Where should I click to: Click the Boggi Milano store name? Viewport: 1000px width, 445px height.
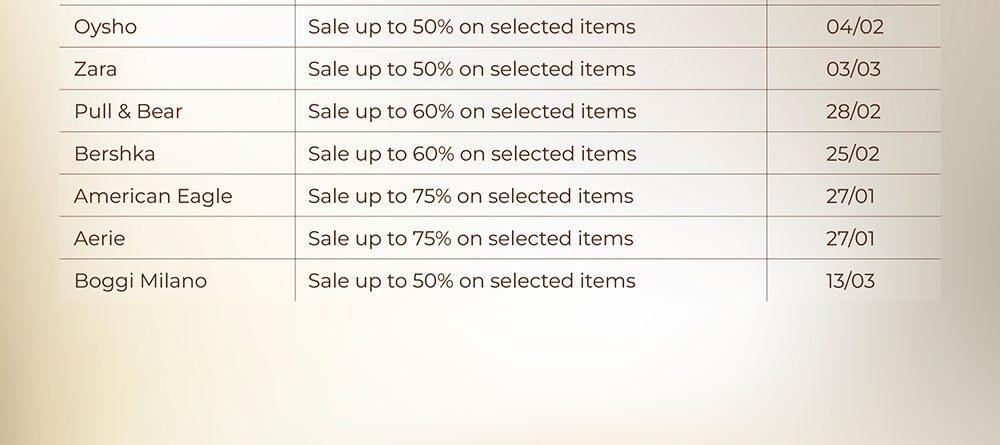pos(140,281)
